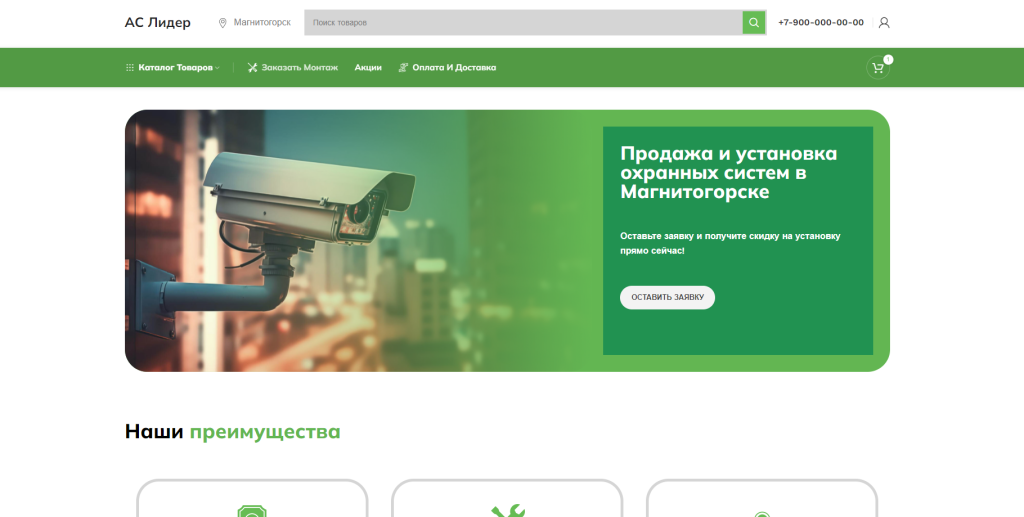Click the location pin icon near Магнитогорск
Viewport: 1024px width, 517px height.
[x=223, y=22]
